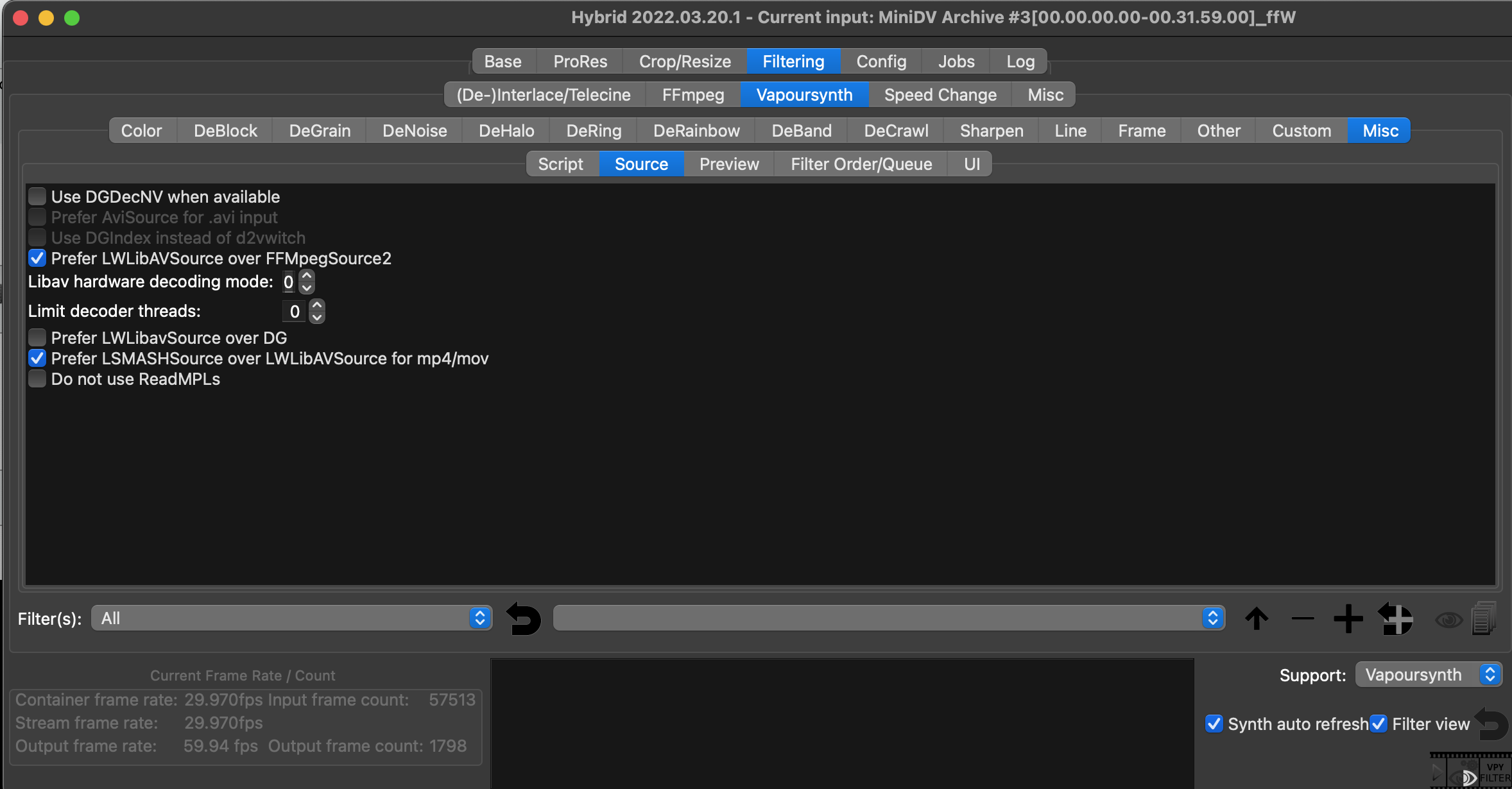Increase Limit decoder threads stepper
The width and height of the screenshot is (1512, 789).
pyautogui.click(x=317, y=305)
